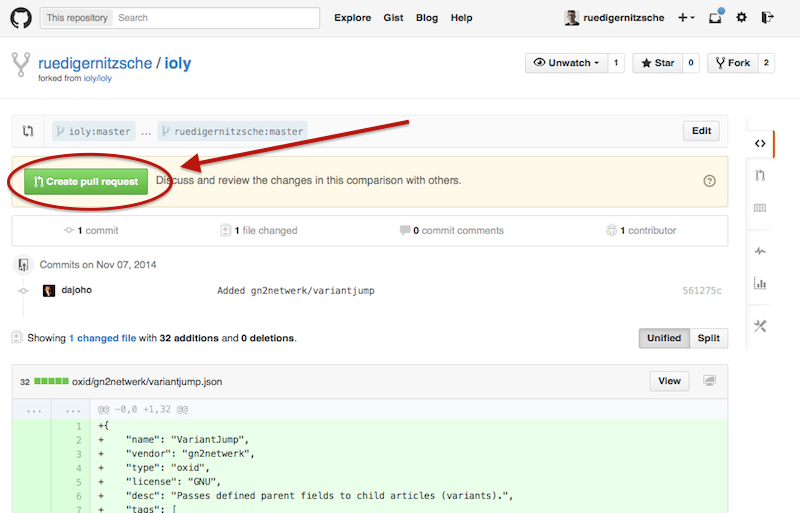Click the forks count 2

pyautogui.click(x=766, y=63)
